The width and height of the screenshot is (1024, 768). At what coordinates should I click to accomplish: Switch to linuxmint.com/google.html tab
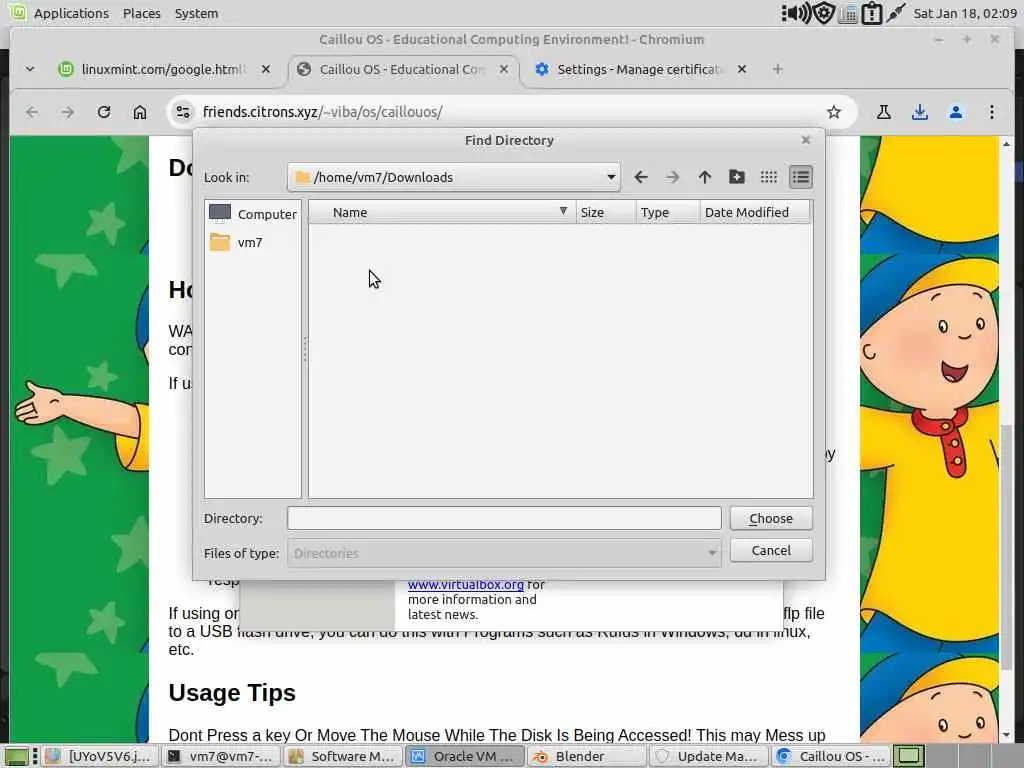coord(163,69)
